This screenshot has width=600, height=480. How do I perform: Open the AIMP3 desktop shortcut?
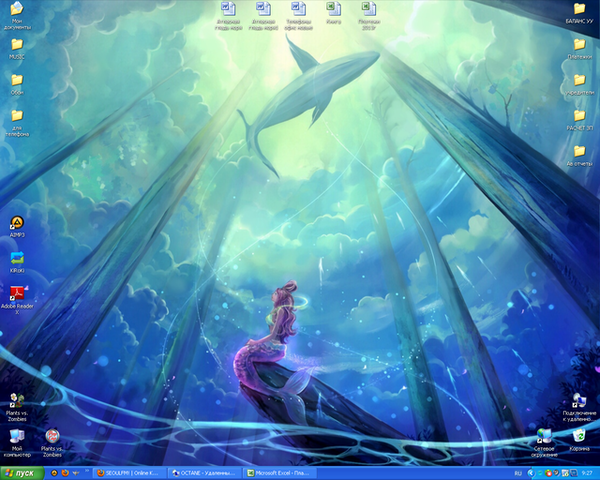17,222
